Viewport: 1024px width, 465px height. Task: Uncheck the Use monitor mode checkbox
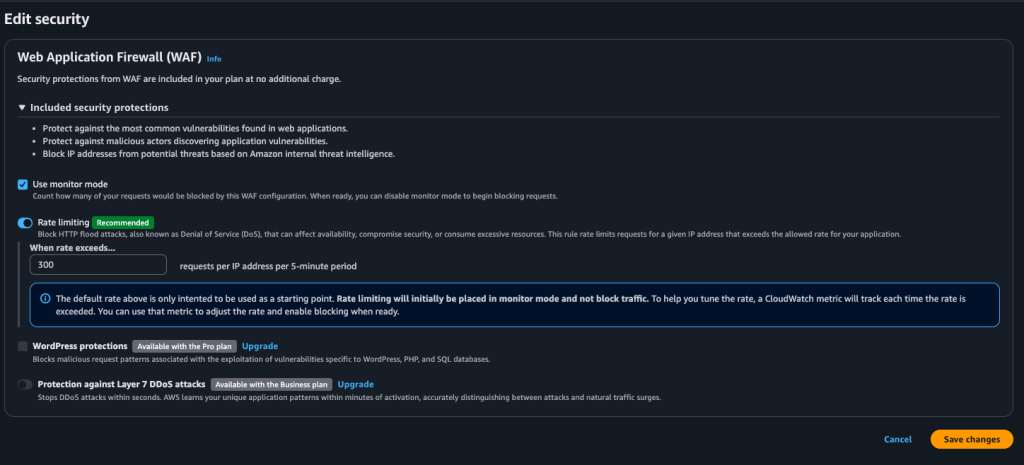point(23,184)
